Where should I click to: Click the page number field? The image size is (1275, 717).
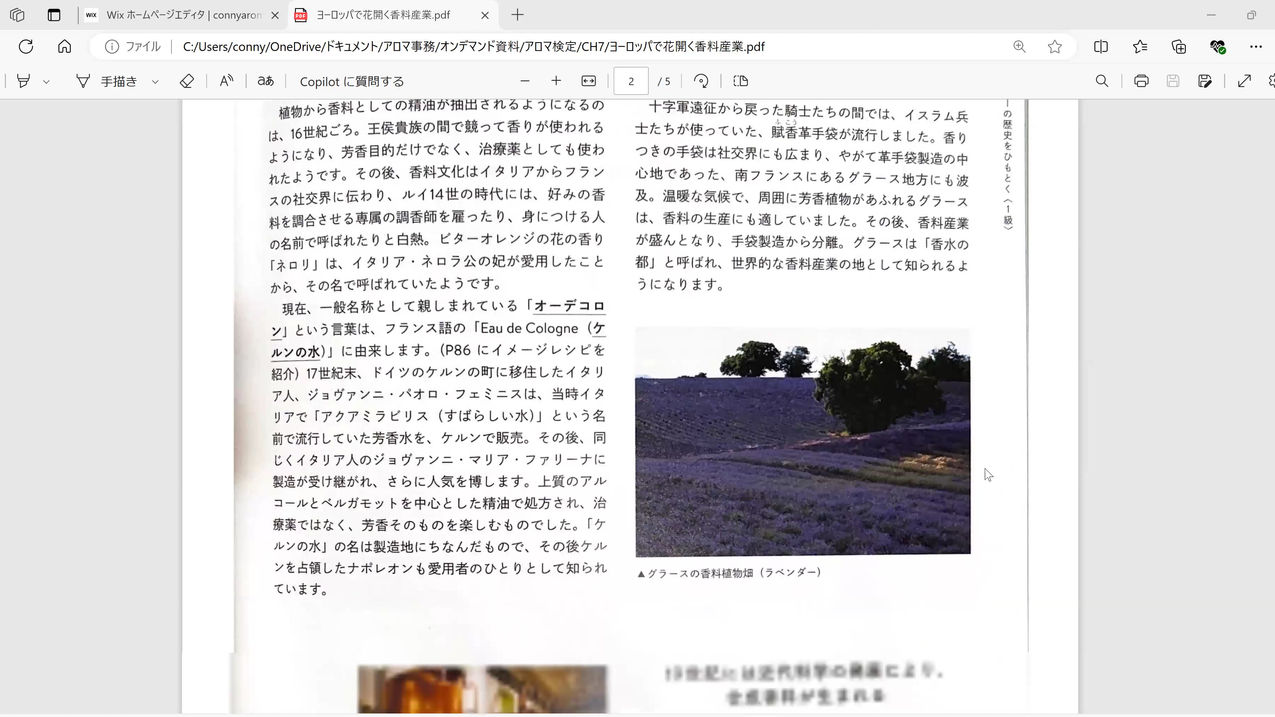click(631, 81)
